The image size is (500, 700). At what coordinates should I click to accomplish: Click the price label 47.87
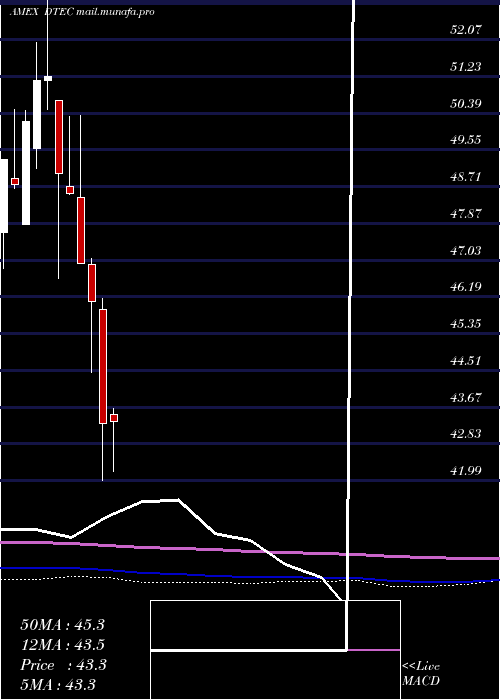(466, 214)
